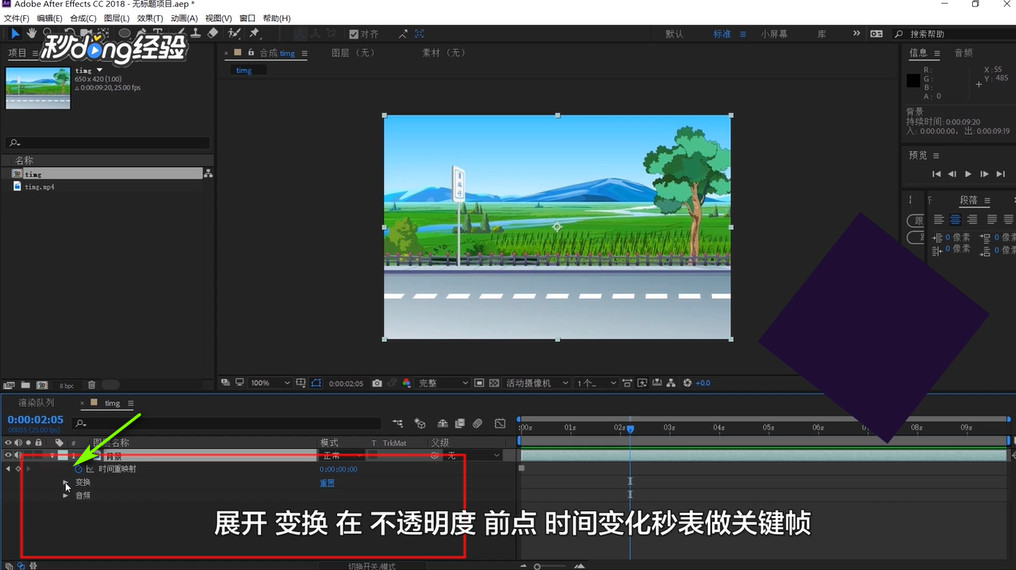Image resolution: width=1016 pixels, height=570 pixels.
Task: Switch to 小屏幕 workspace
Action: point(774,34)
